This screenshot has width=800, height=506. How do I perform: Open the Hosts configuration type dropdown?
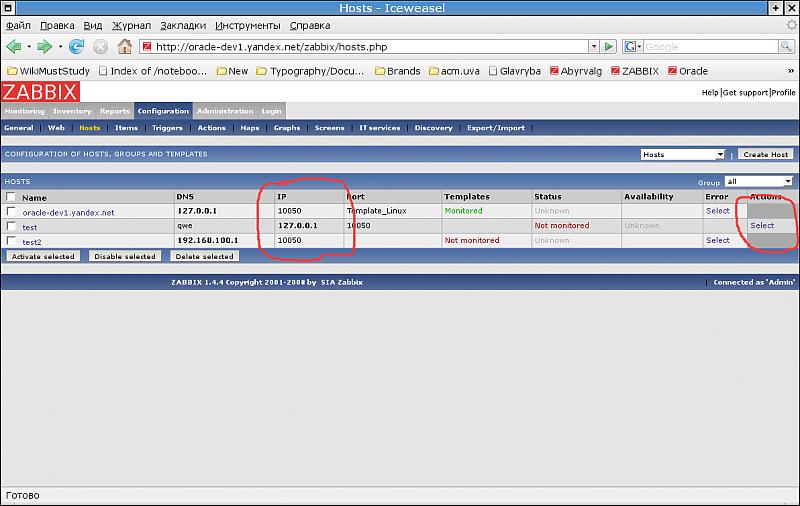683,154
